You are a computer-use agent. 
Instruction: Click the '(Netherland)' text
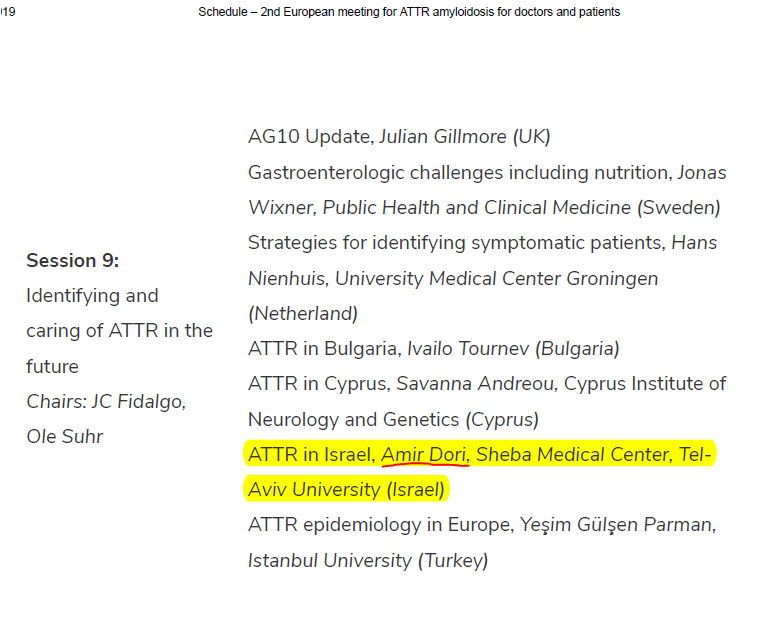(x=302, y=314)
